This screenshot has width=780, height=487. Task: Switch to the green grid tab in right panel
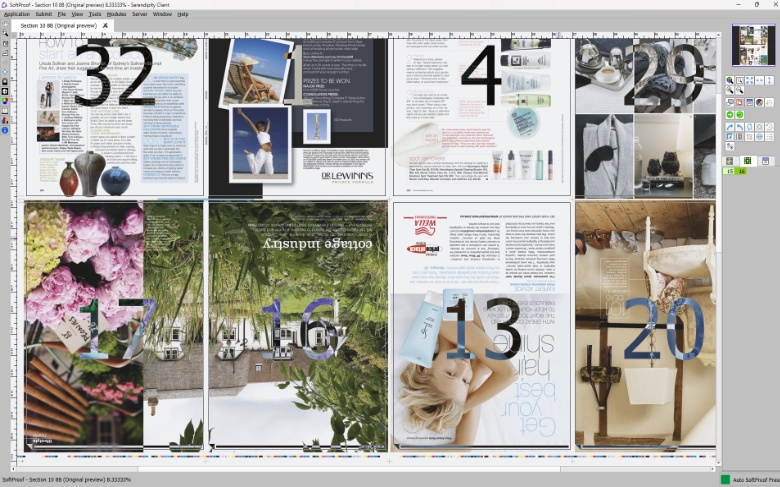747,160
